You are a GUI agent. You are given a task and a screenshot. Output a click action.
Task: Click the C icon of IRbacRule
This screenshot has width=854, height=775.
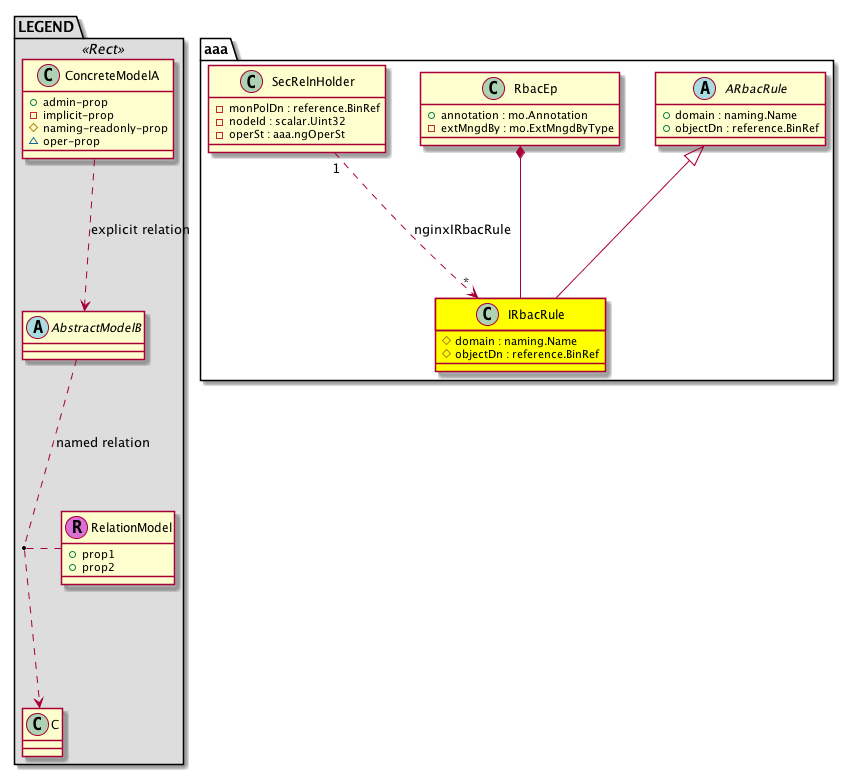click(x=487, y=314)
